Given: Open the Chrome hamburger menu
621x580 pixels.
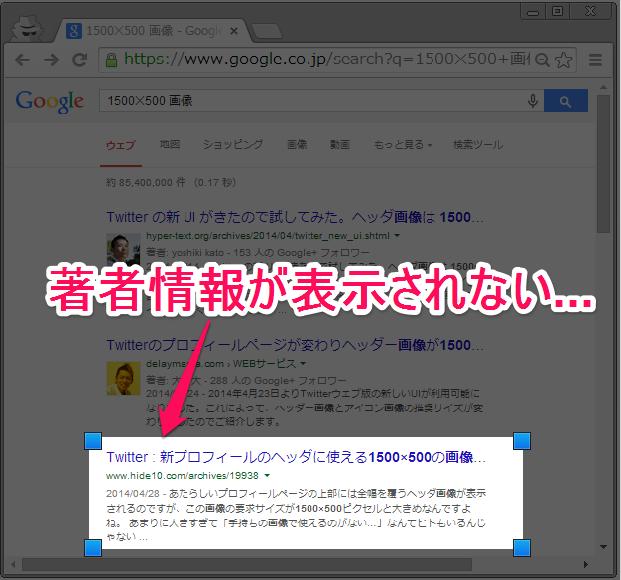Looking at the screenshot, I should 597,60.
